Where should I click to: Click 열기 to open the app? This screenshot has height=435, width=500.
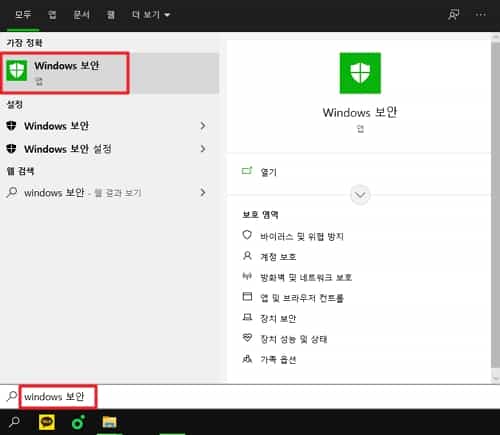[x=269, y=172]
